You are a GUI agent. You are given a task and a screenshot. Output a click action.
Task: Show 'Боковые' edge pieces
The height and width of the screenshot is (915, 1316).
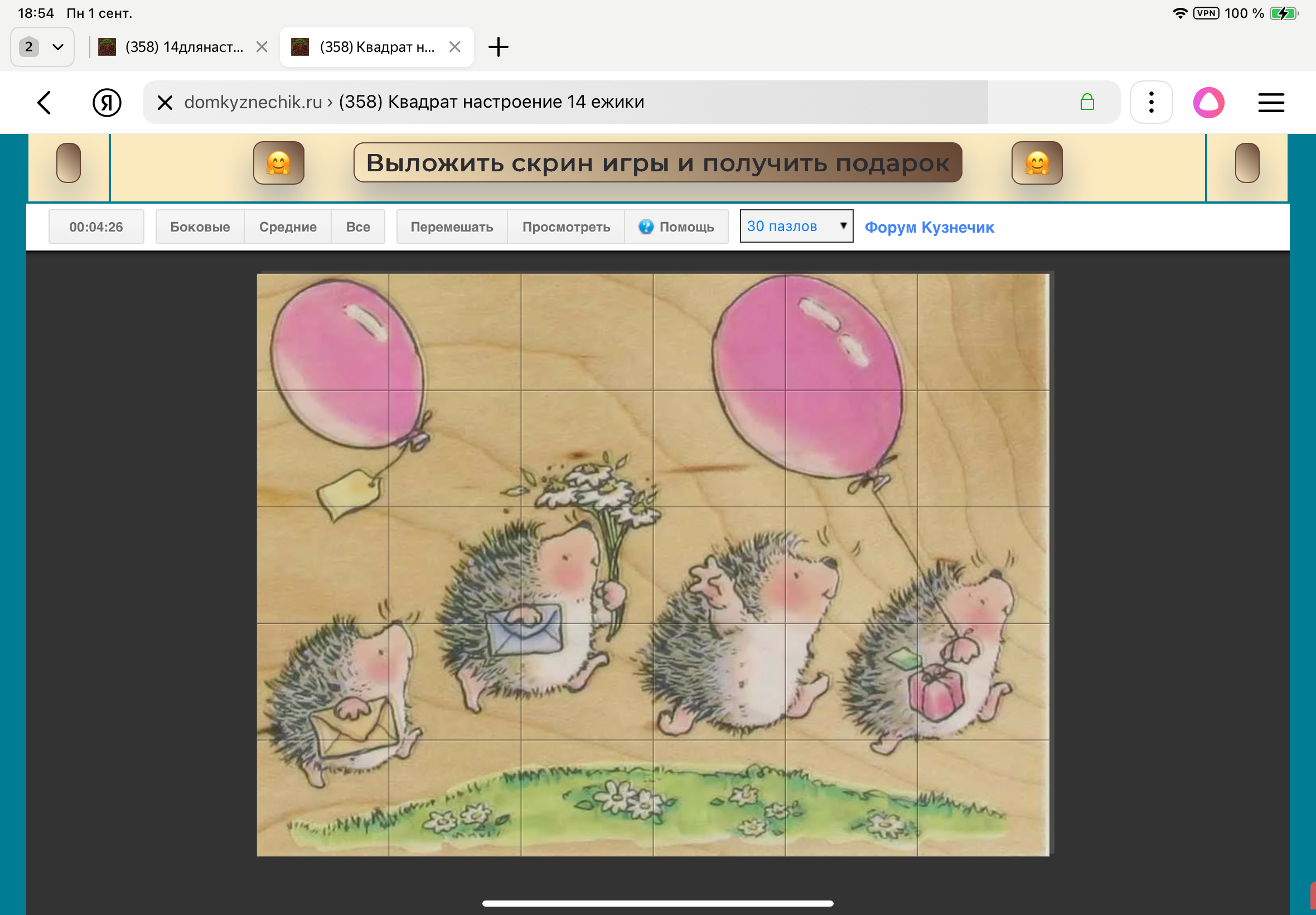(x=200, y=227)
